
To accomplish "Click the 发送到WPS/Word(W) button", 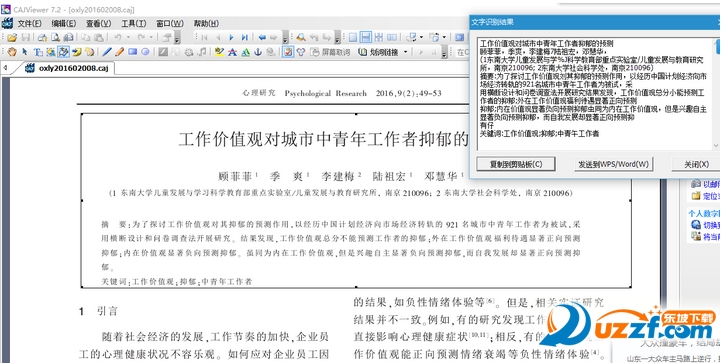I will tap(614, 164).
